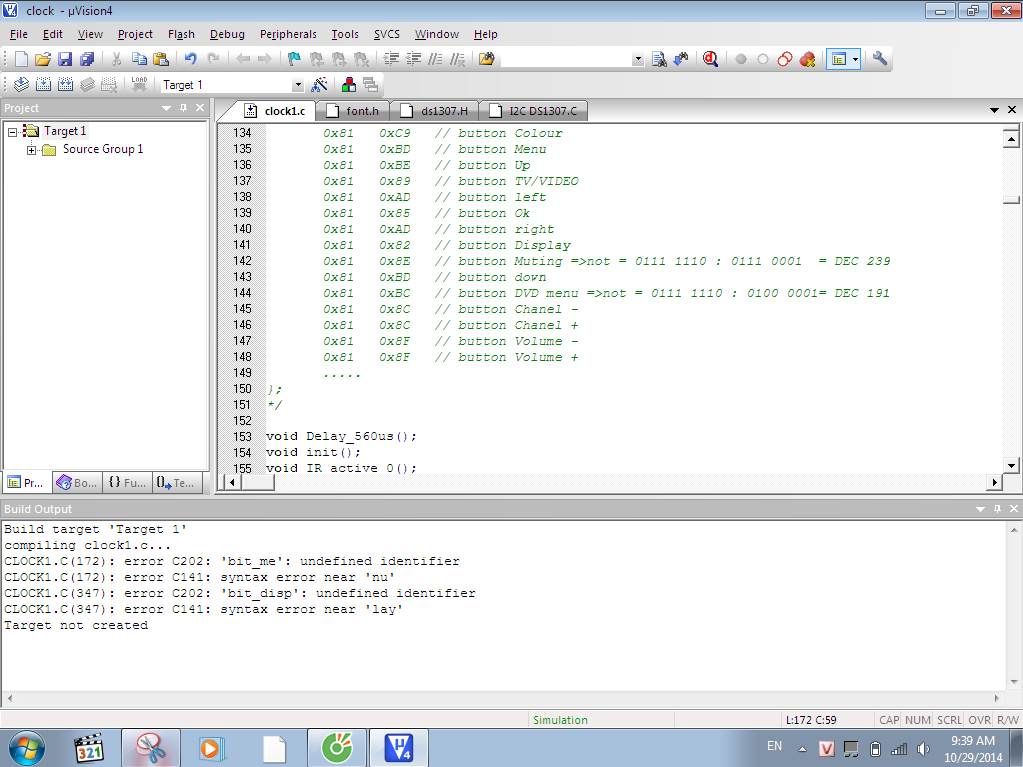This screenshot has height=767, width=1023.
Task: Open the Windows Start menu
Action: coord(27,748)
